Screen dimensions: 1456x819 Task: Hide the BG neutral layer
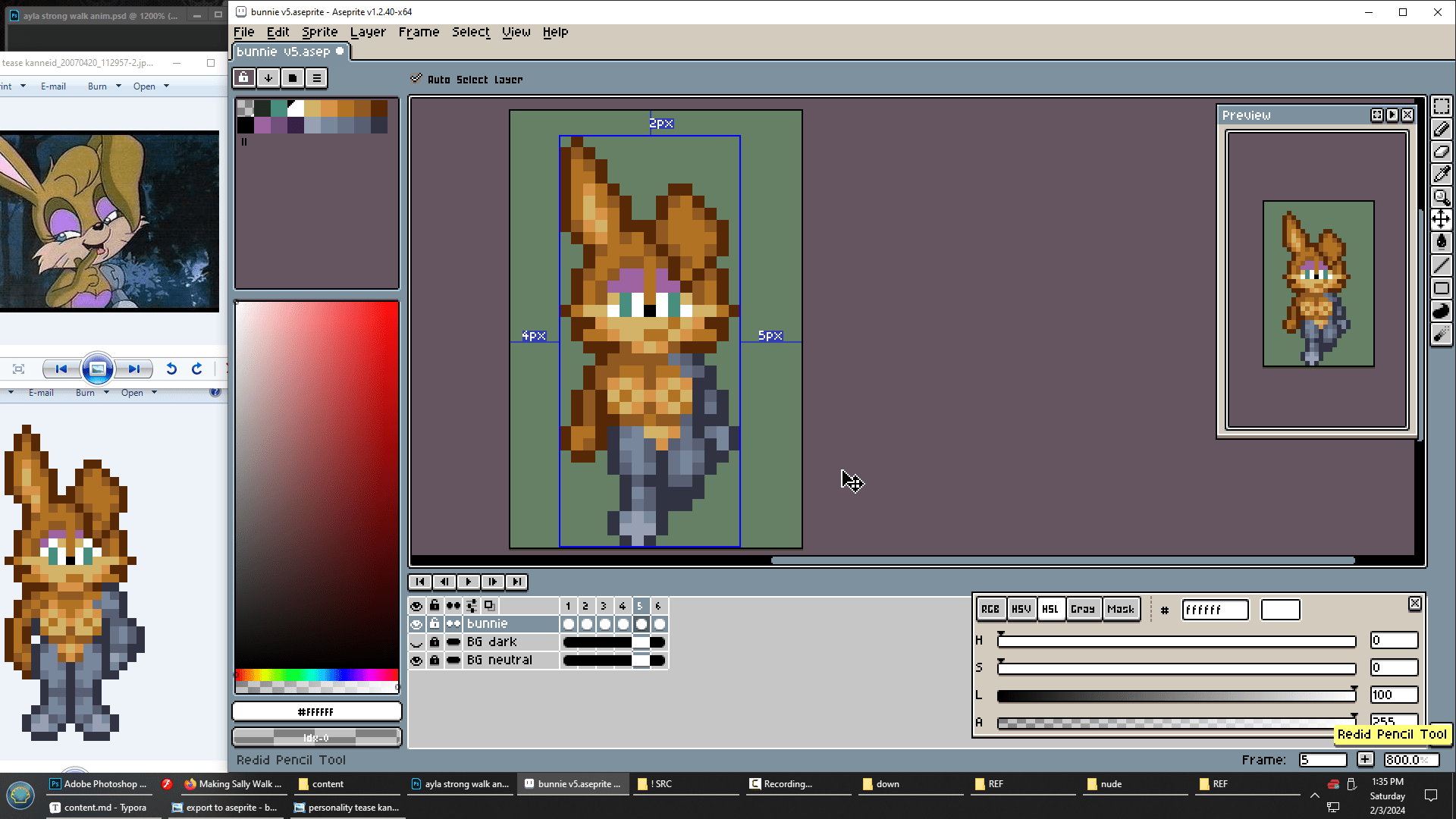coord(416,661)
